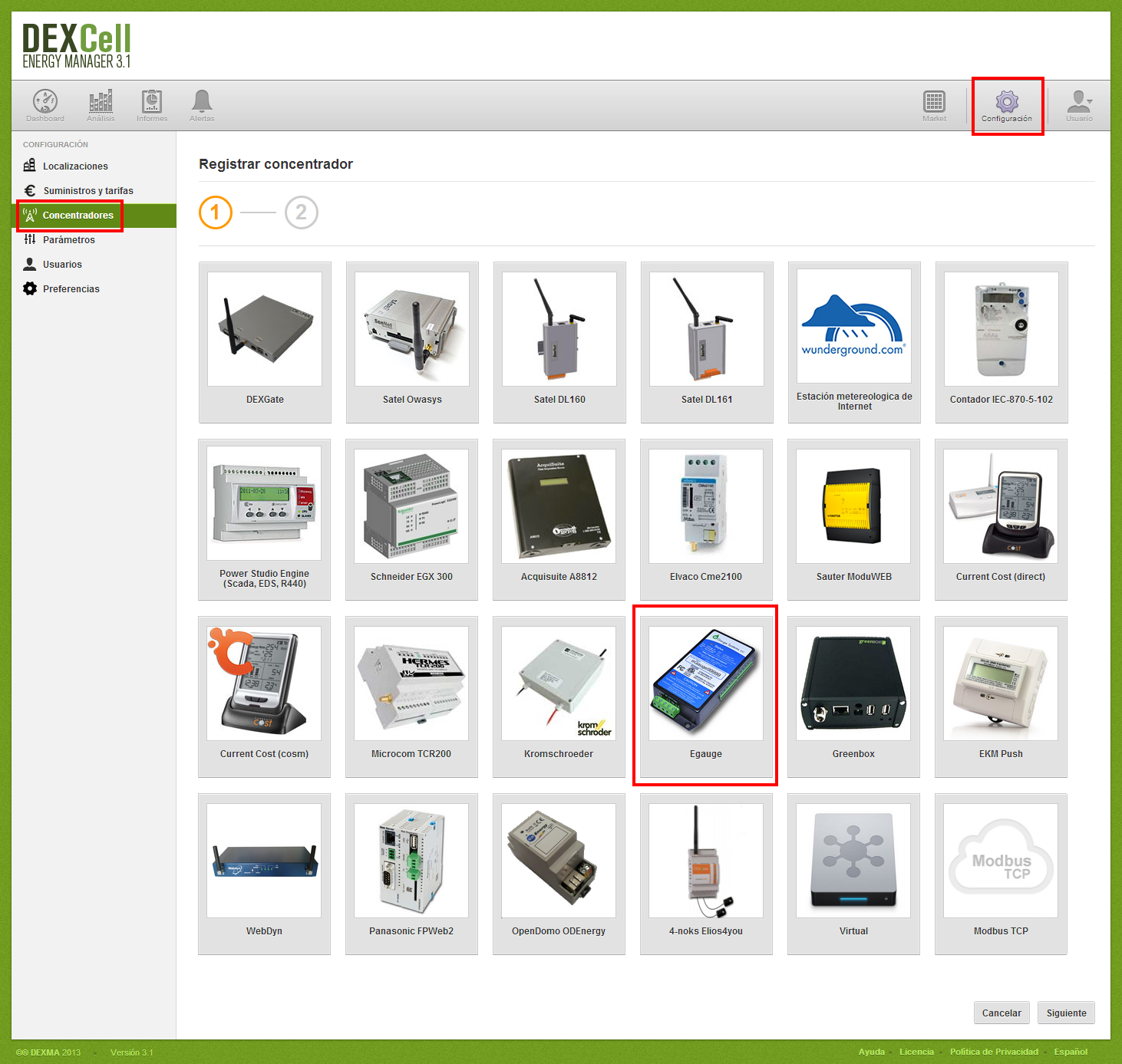The height and width of the screenshot is (1064, 1122).
Task: Select the Current Cost (direct) device
Action: (x=1001, y=519)
